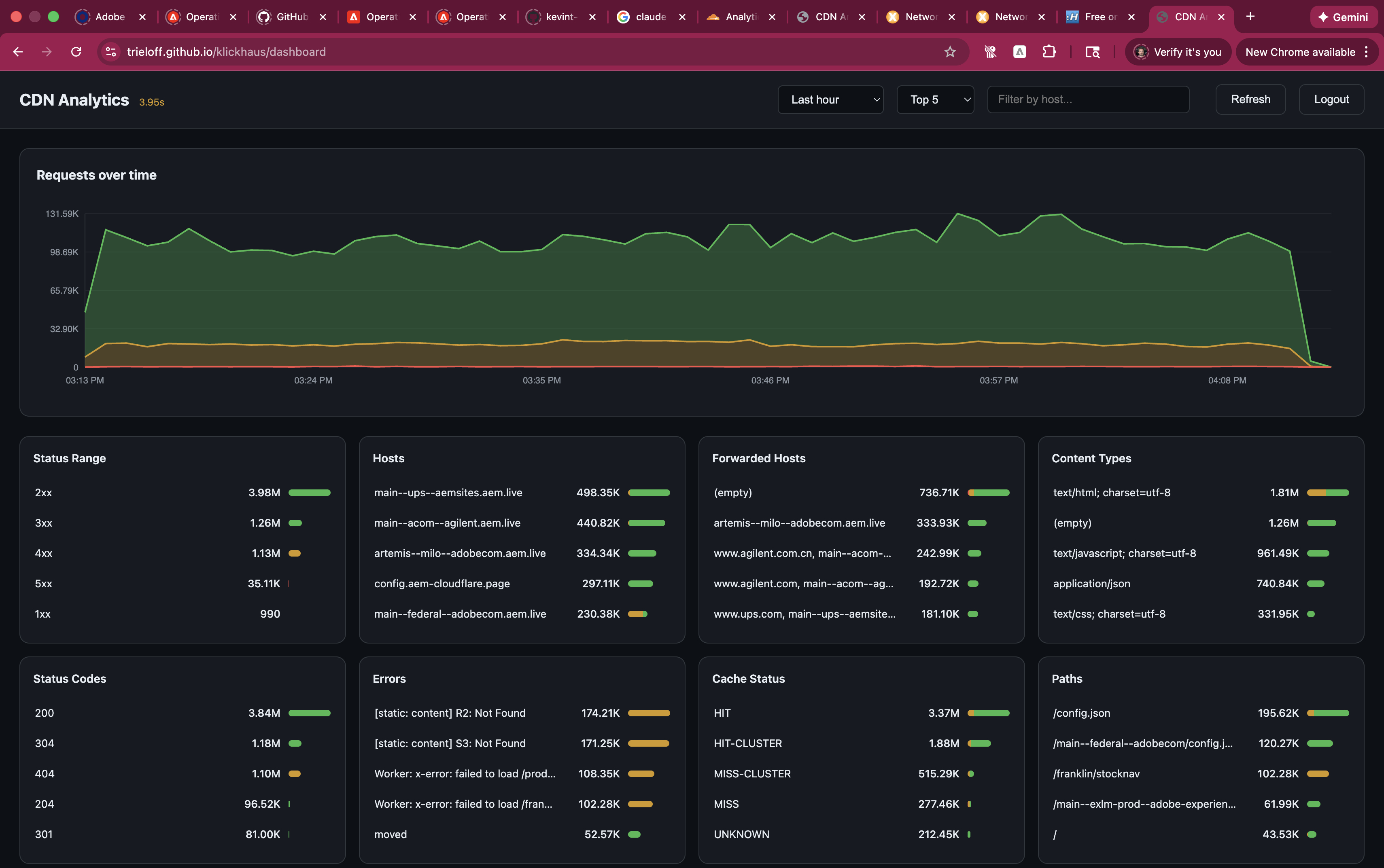Click the 03:35 PM marker on the chart
The width and height of the screenshot is (1384, 868).
click(x=541, y=381)
